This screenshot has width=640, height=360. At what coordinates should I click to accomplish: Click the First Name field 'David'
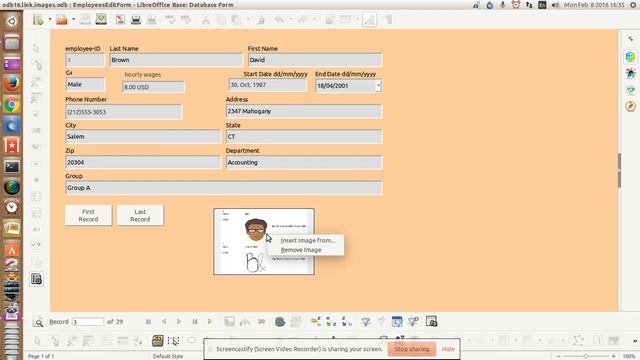pyautogui.click(x=315, y=60)
